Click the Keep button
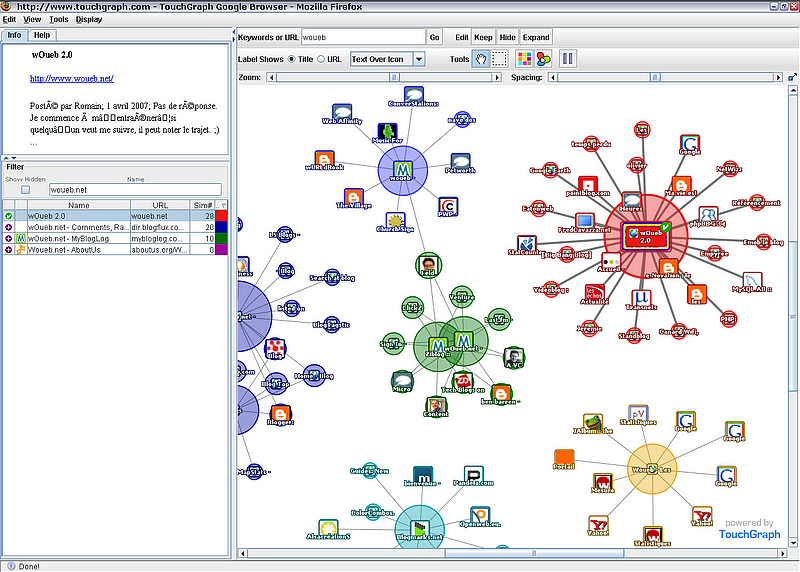Viewport: 800px width, 572px height. coord(483,37)
